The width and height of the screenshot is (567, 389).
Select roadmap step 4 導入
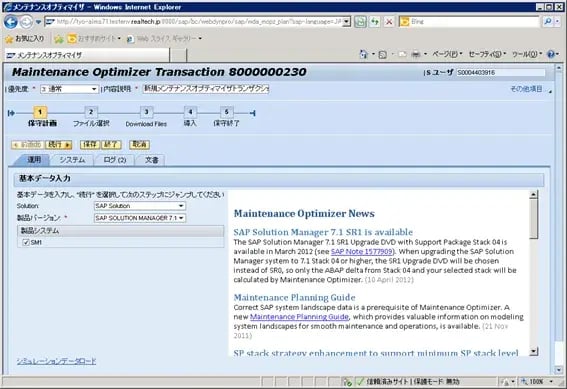[x=190, y=112]
